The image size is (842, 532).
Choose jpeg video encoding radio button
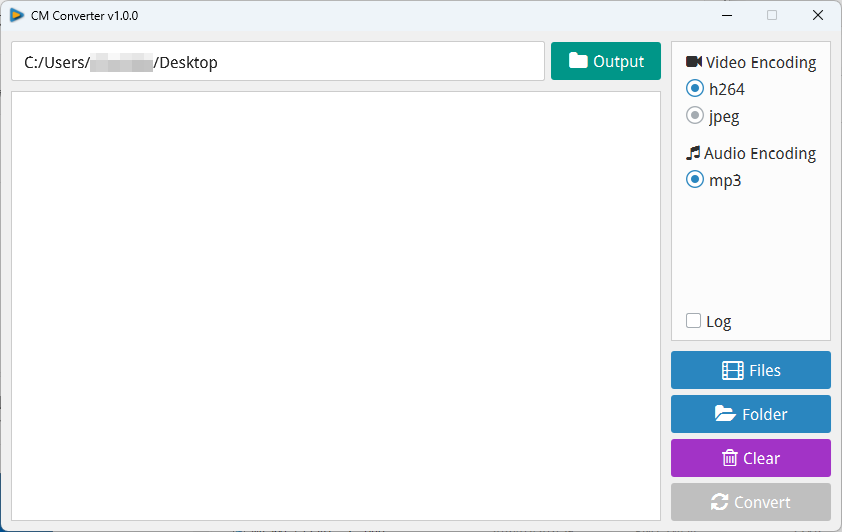(695, 115)
